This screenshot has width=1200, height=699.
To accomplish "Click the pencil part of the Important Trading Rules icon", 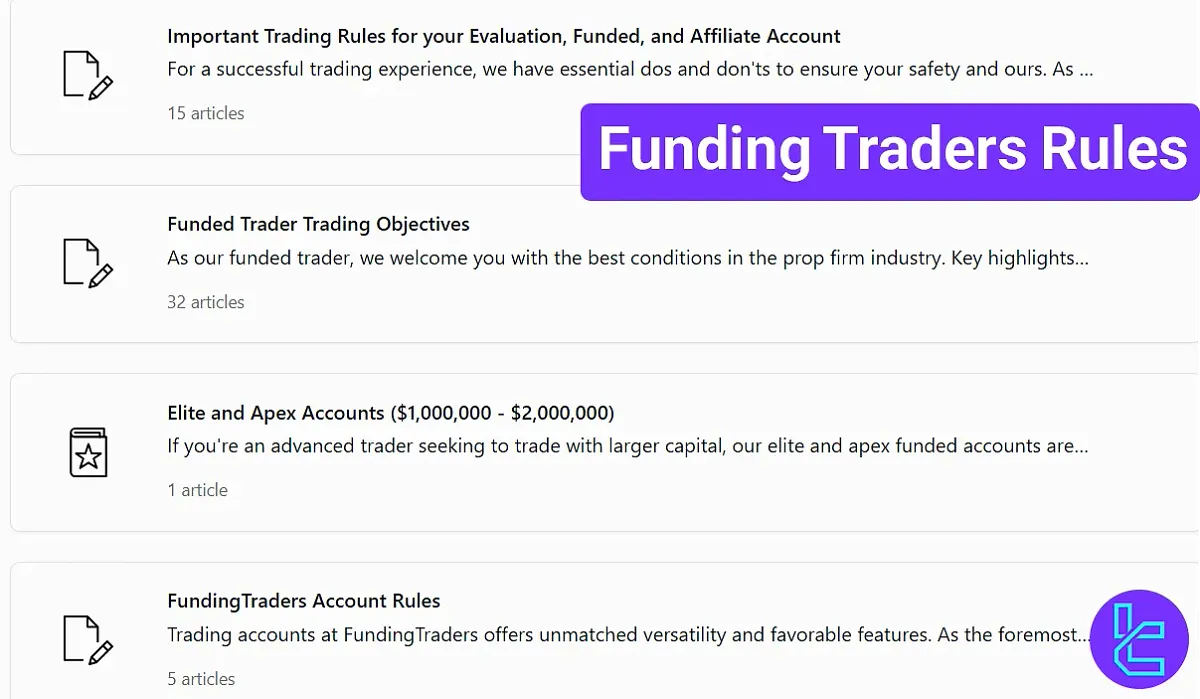I will [100, 89].
